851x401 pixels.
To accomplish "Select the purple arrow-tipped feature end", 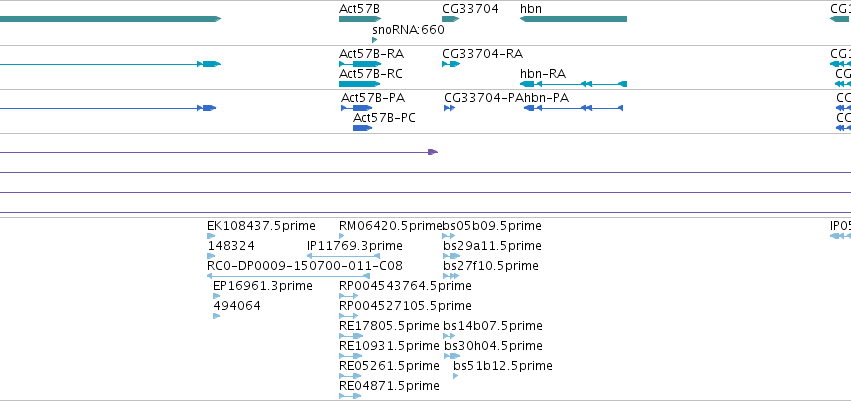I will click(x=433, y=152).
